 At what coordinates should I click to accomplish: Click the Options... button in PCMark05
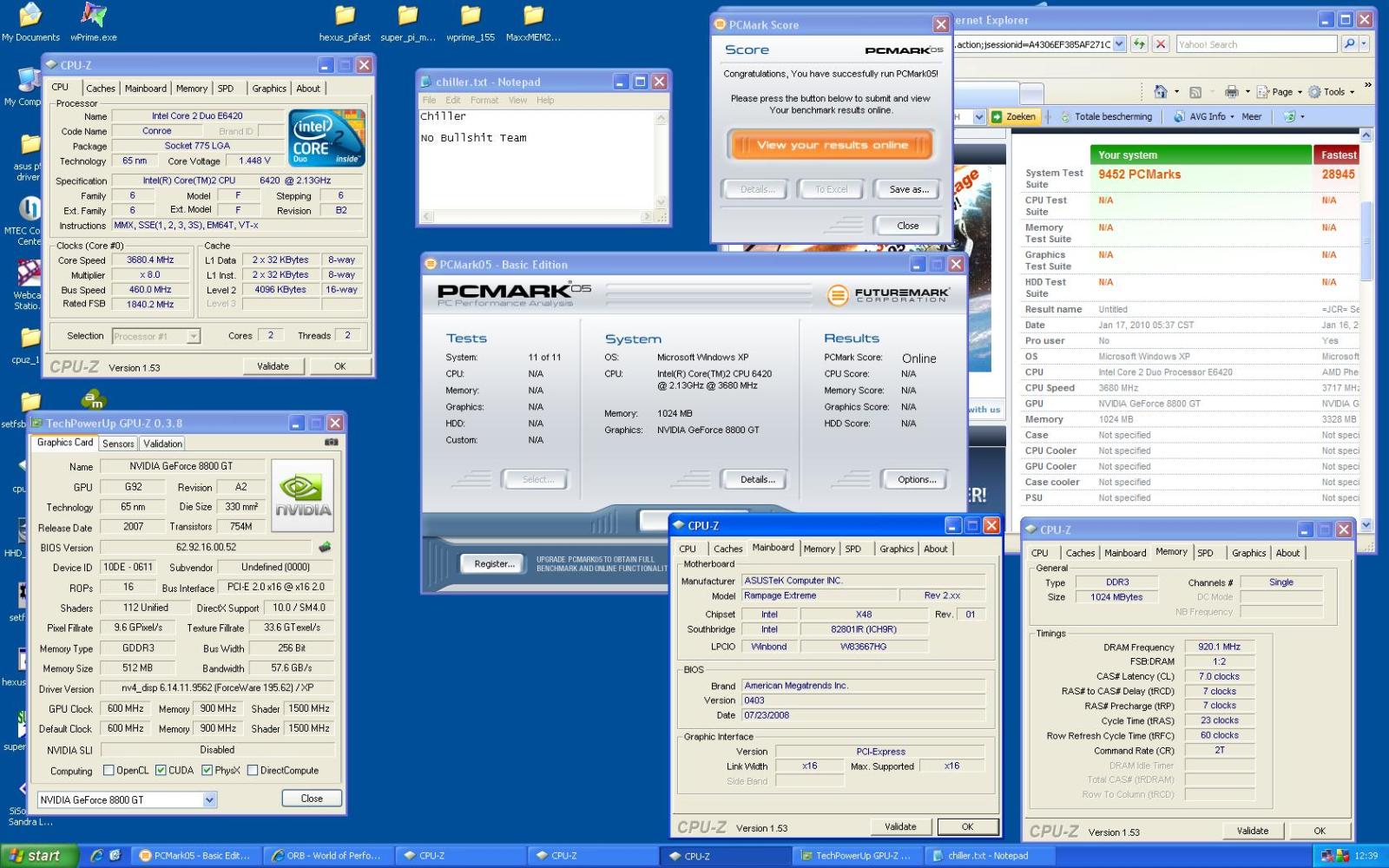pos(917,479)
